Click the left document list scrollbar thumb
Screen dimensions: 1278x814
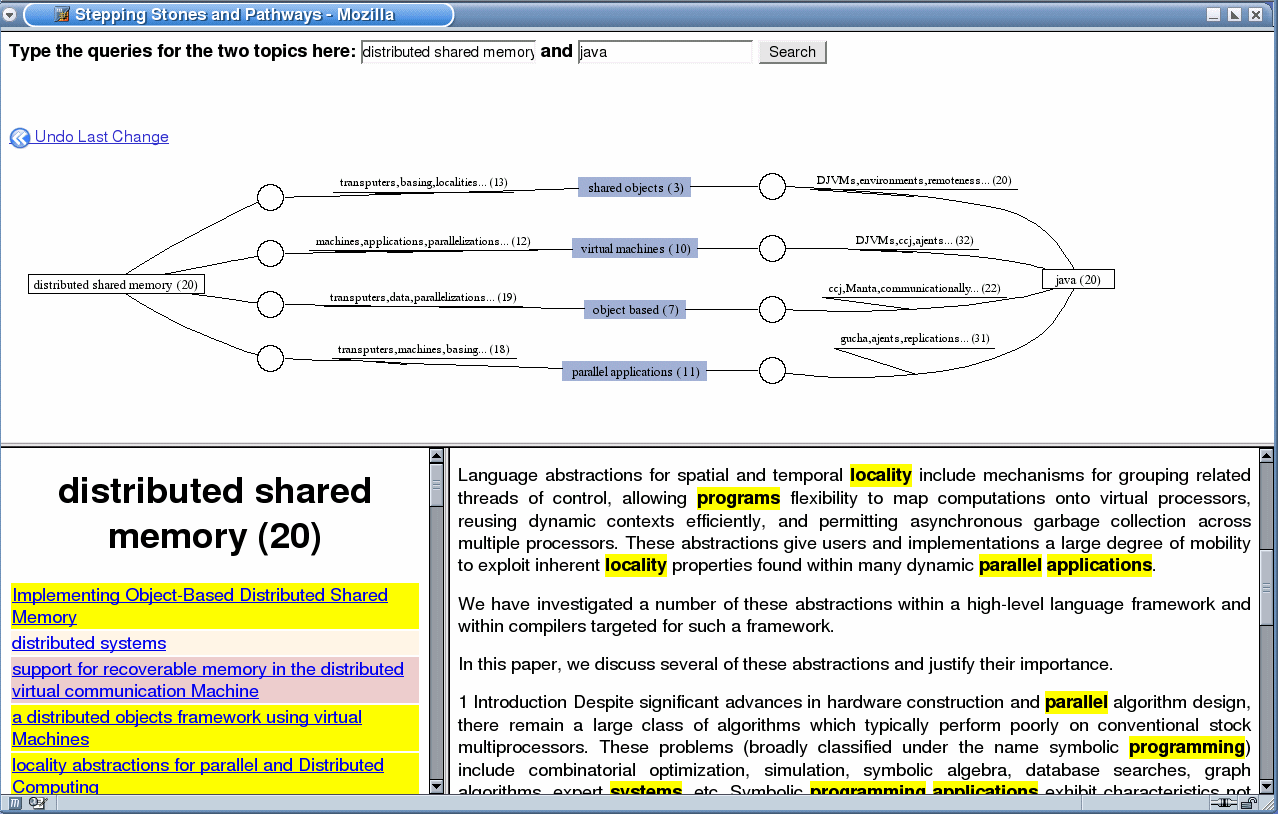(436, 486)
